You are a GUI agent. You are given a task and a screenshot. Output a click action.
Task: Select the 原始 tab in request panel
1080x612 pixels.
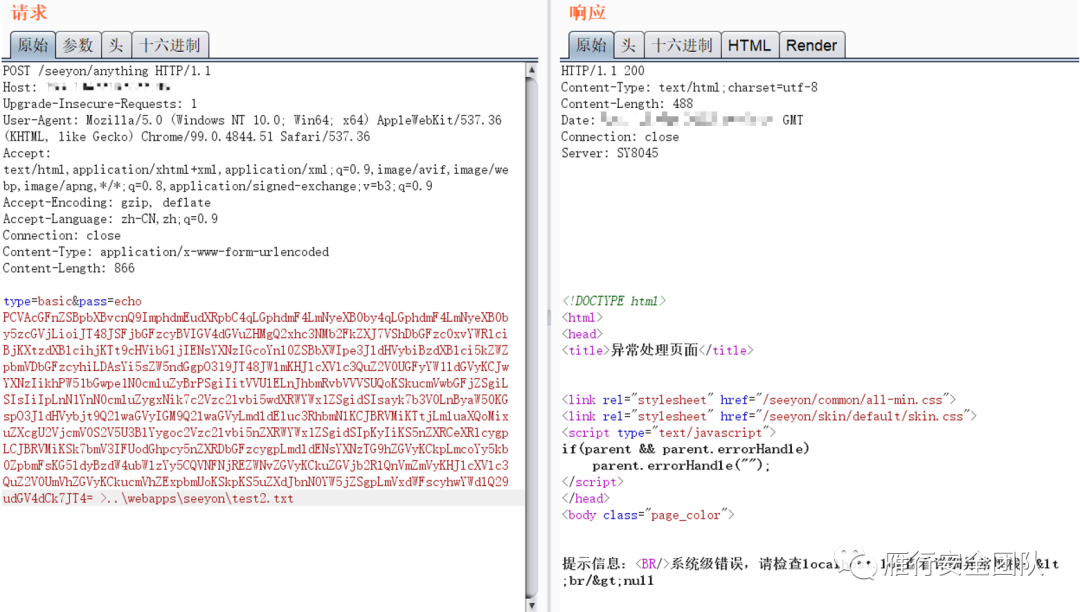coord(32,45)
